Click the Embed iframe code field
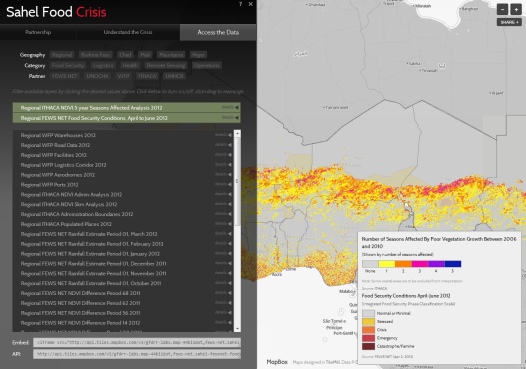 point(137,342)
